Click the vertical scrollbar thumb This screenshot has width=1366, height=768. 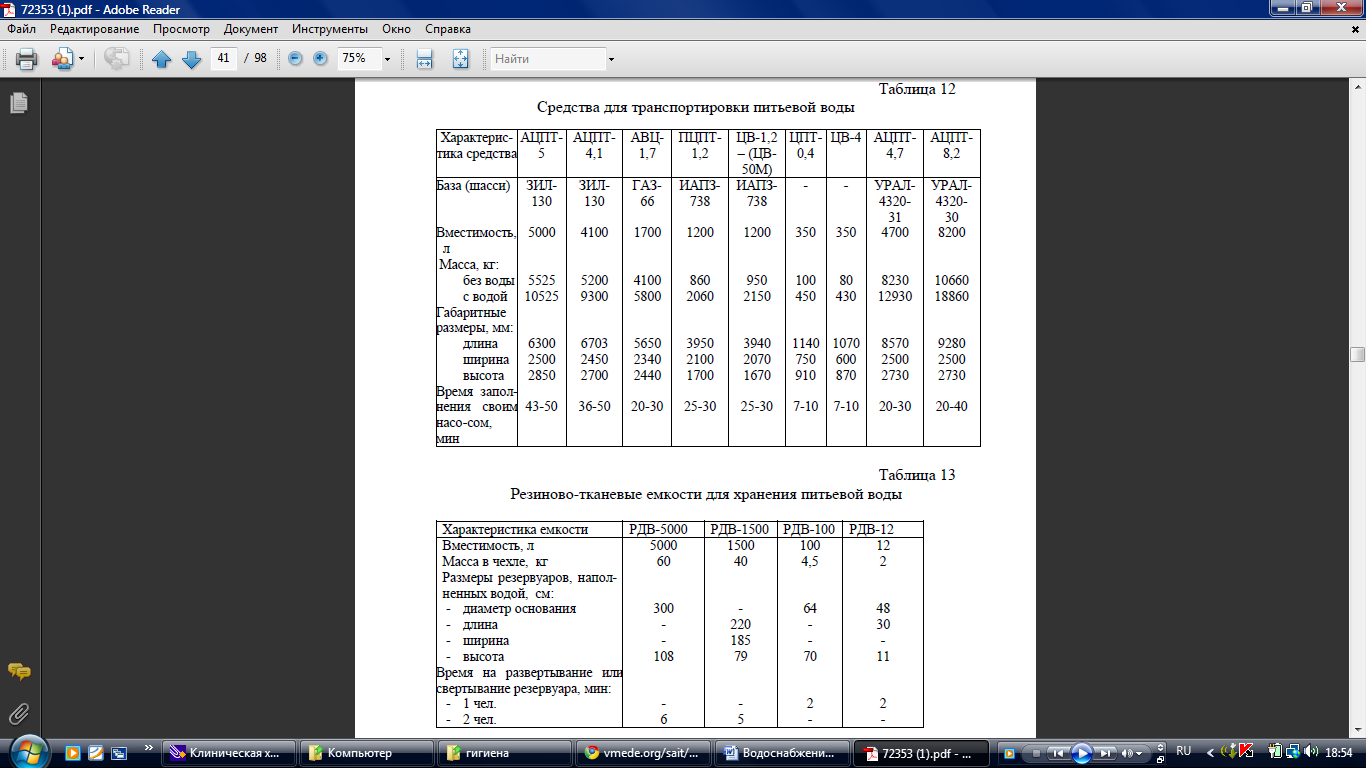(x=1357, y=354)
